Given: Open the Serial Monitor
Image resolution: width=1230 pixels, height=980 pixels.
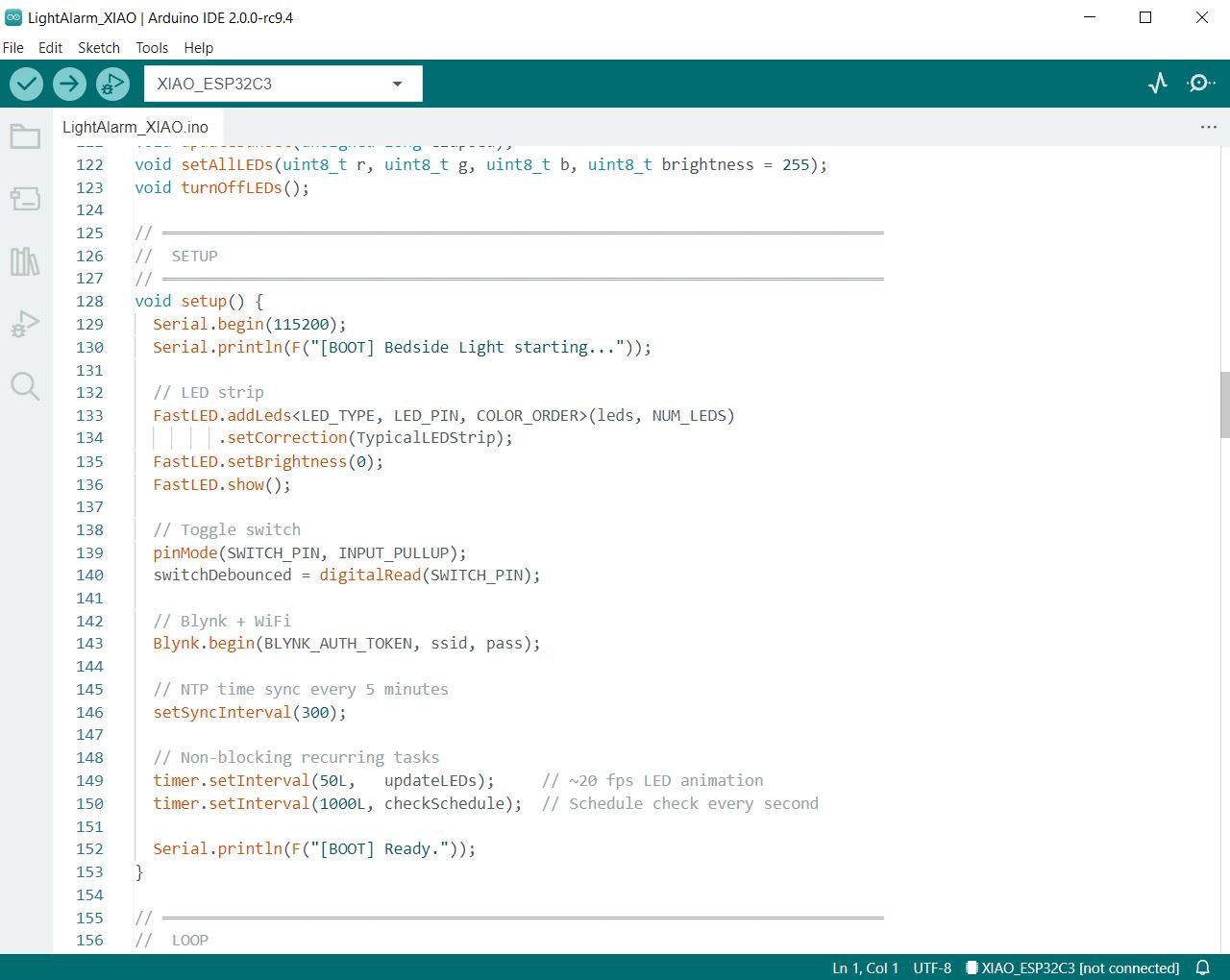Looking at the screenshot, I should tap(1201, 84).
